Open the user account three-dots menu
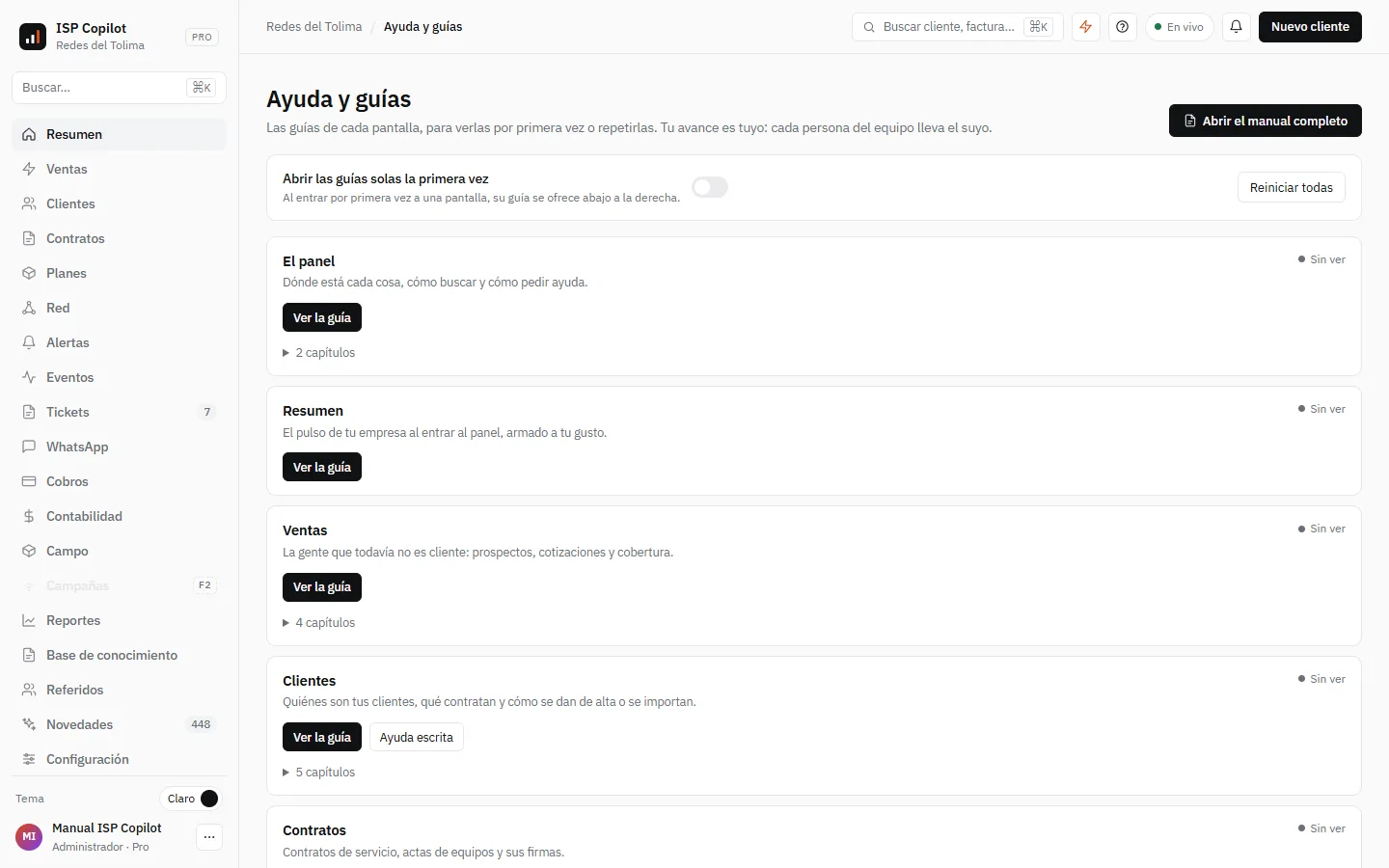 click(209, 837)
